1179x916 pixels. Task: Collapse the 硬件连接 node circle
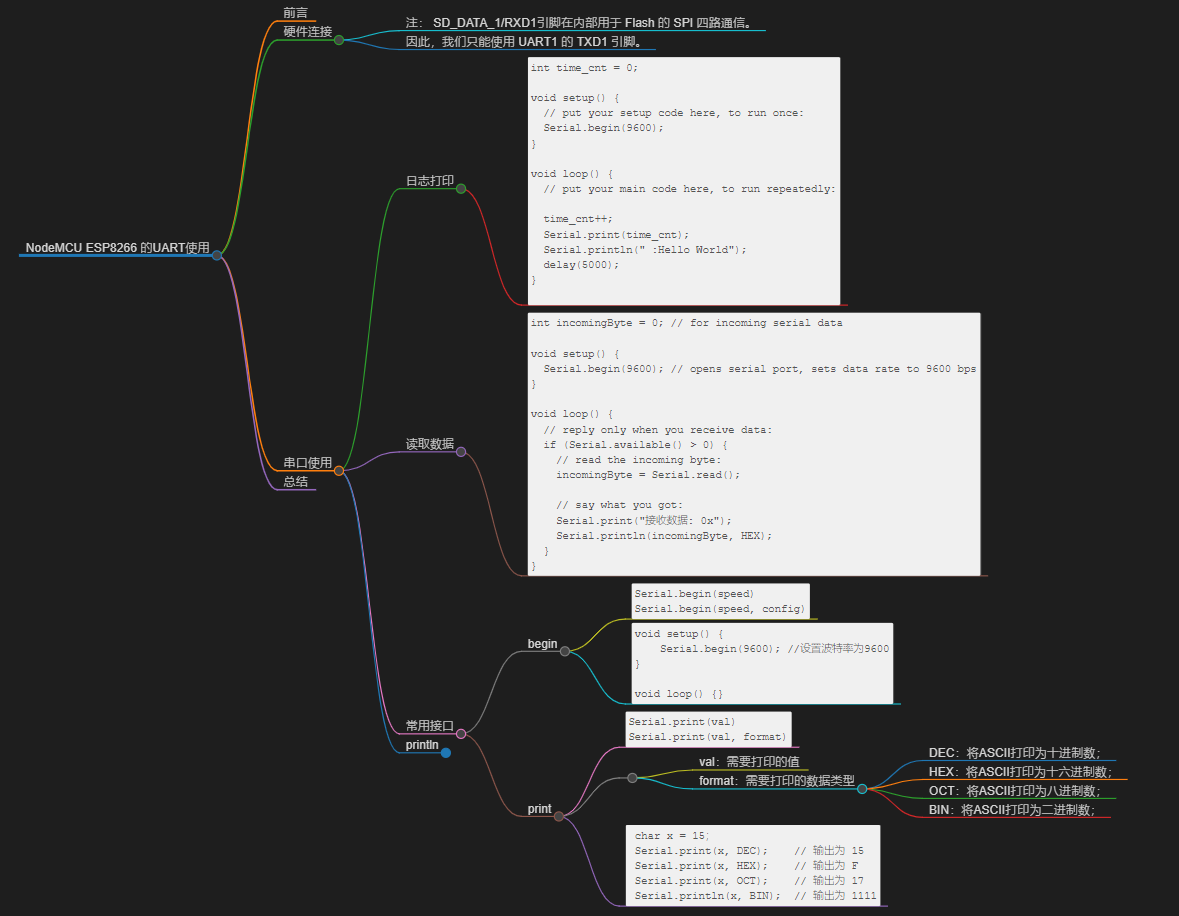pyautogui.click(x=338, y=40)
